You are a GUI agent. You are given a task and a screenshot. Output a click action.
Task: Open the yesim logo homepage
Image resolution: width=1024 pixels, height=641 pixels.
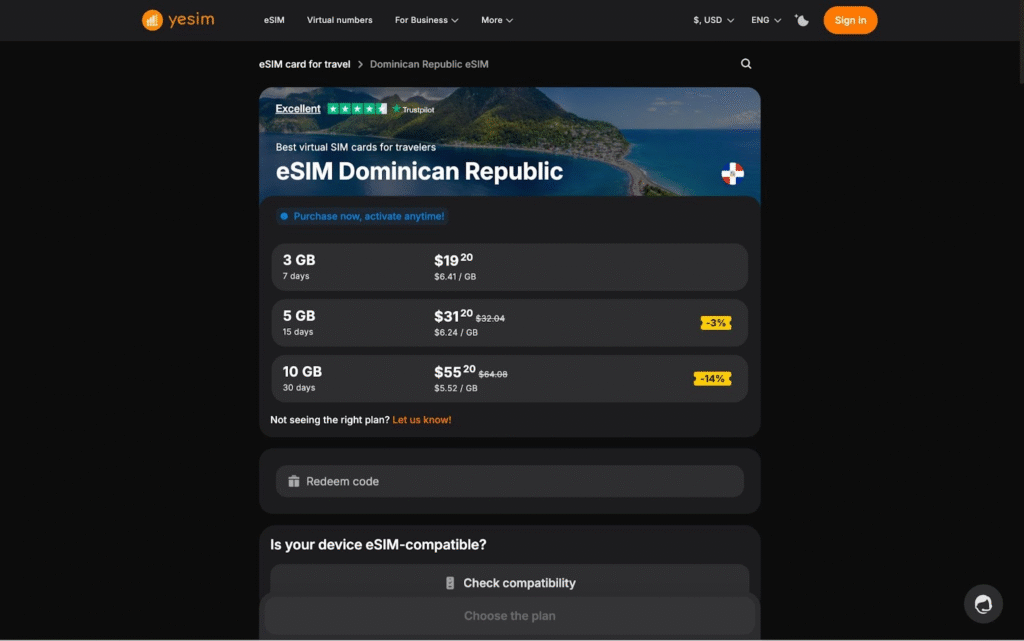click(178, 20)
